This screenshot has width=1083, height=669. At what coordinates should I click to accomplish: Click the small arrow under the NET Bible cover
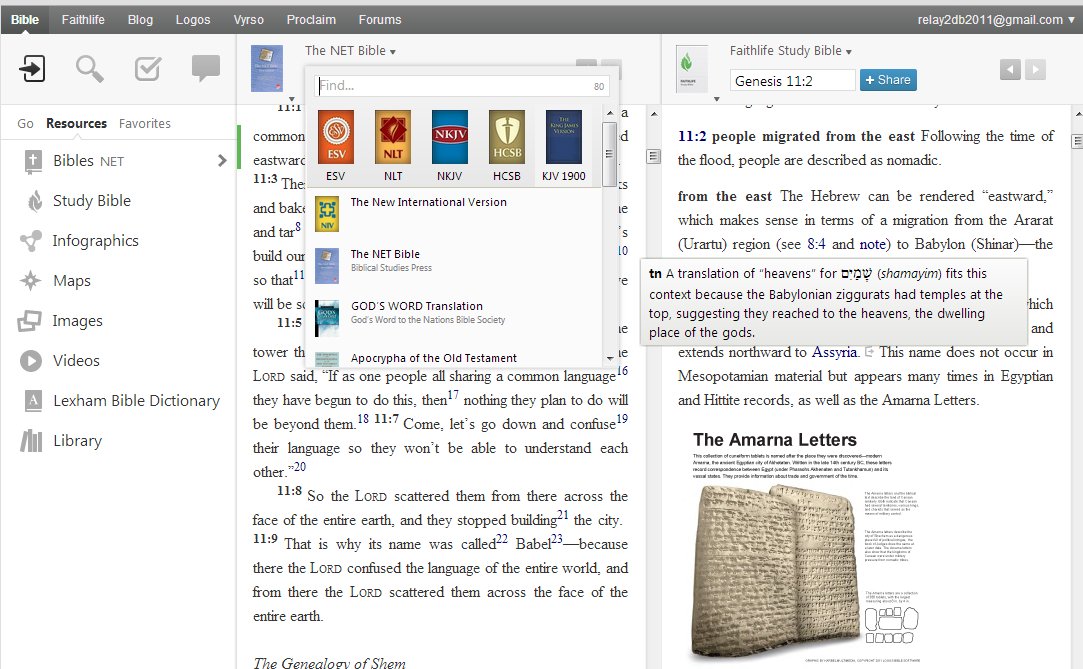(291, 99)
